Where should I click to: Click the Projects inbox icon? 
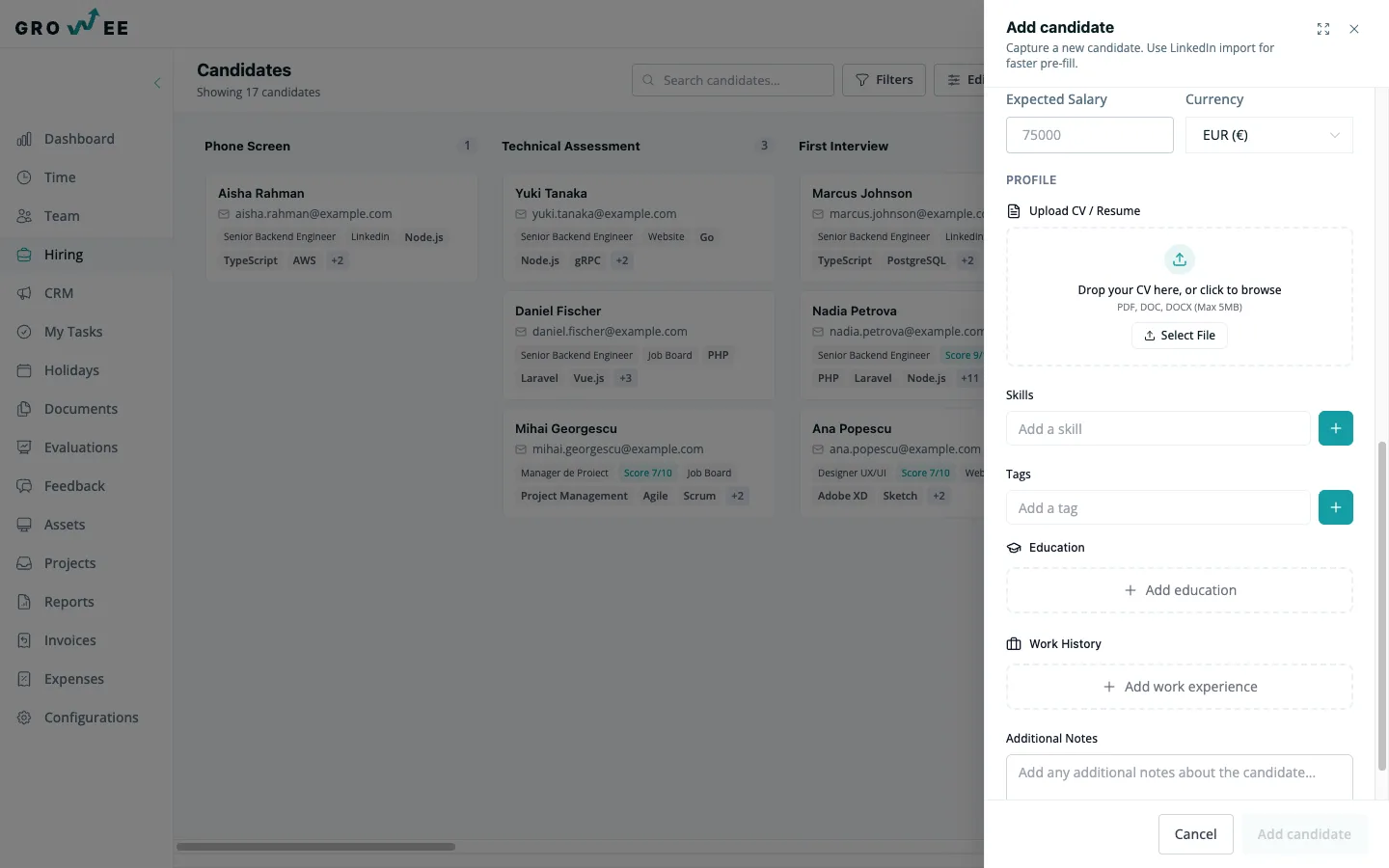tap(24, 563)
